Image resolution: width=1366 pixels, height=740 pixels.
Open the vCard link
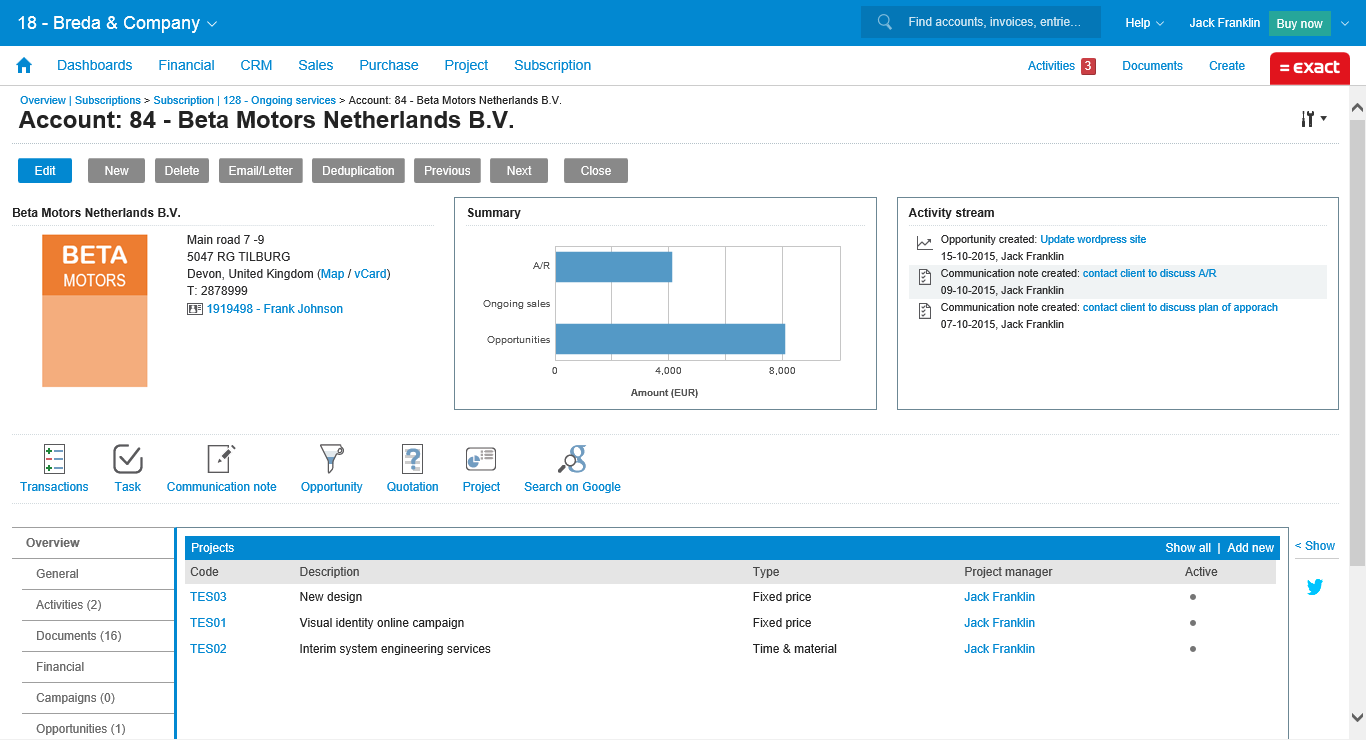(370, 274)
